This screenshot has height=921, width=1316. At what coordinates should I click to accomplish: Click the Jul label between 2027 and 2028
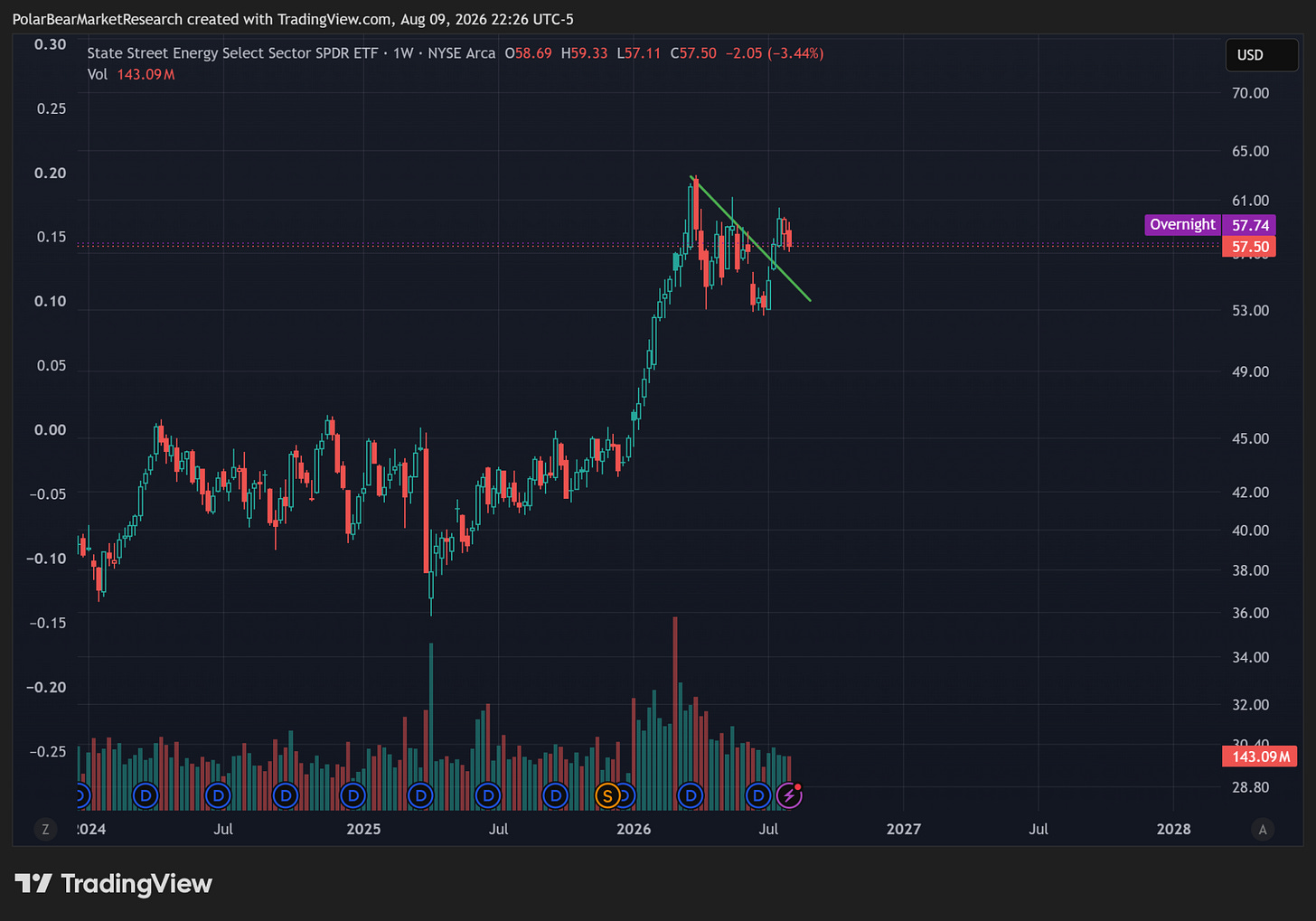pyautogui.click(x=1039, y=829)
